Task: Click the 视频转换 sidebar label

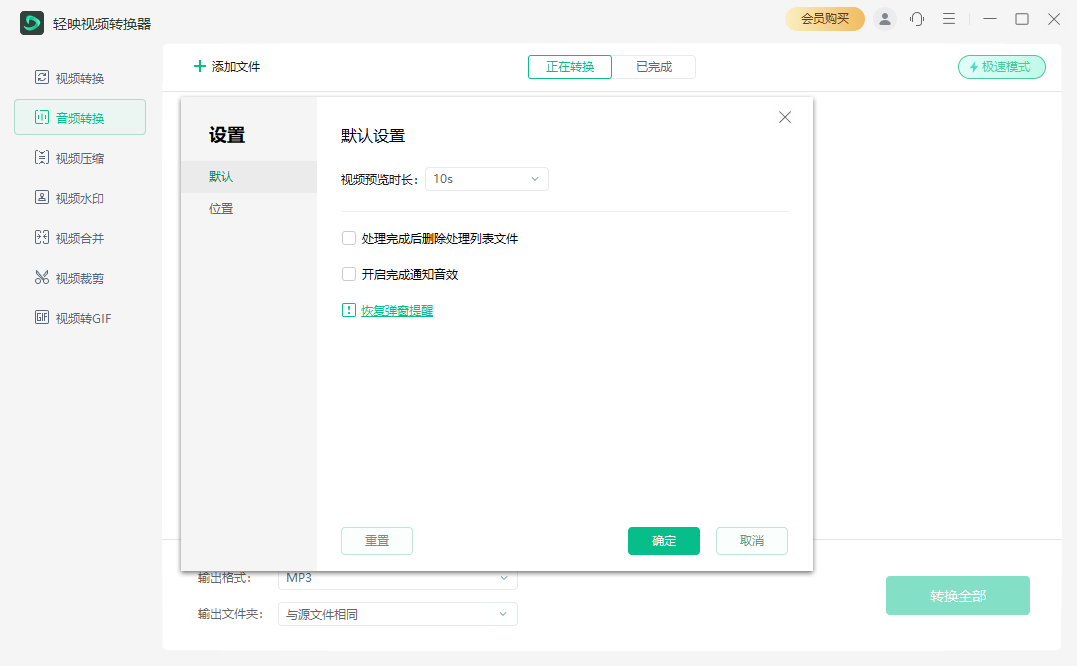Action: [x=80, y=78]
